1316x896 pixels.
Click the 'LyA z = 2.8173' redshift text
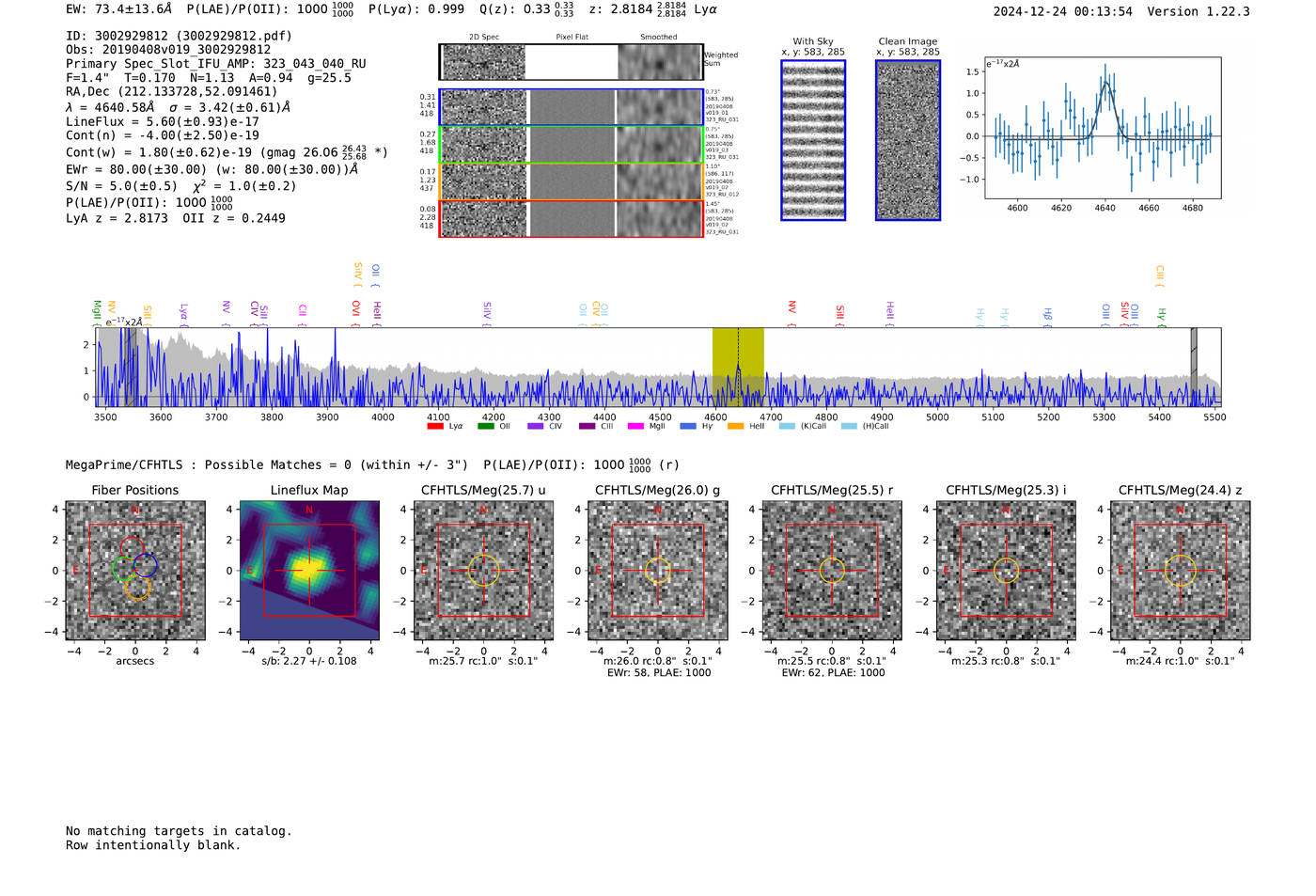117,218
